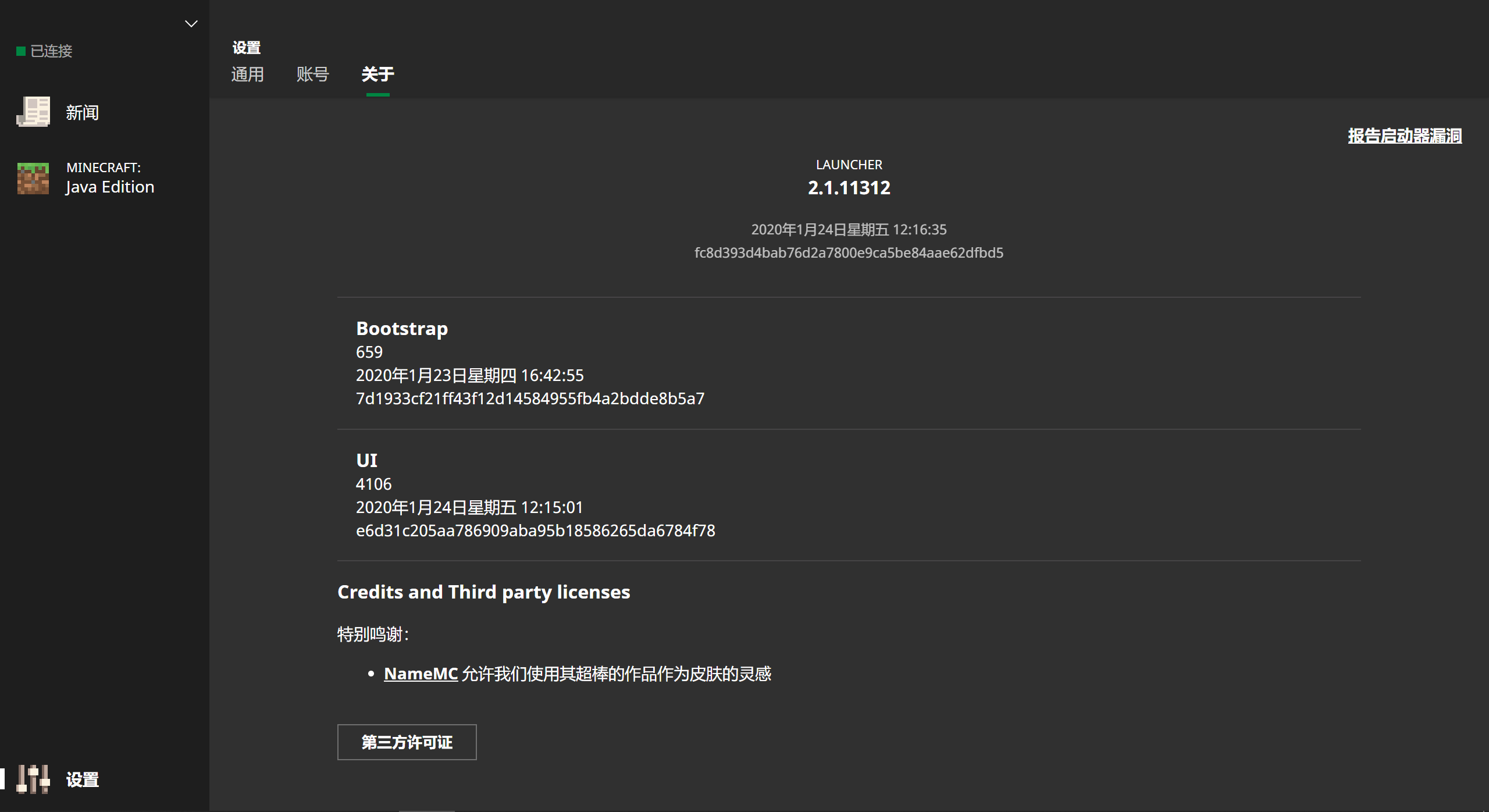Viewport: 1489px width, 812px height.
Task: Open the 报告启动器漏洞 link
Action: [1405, 136]
